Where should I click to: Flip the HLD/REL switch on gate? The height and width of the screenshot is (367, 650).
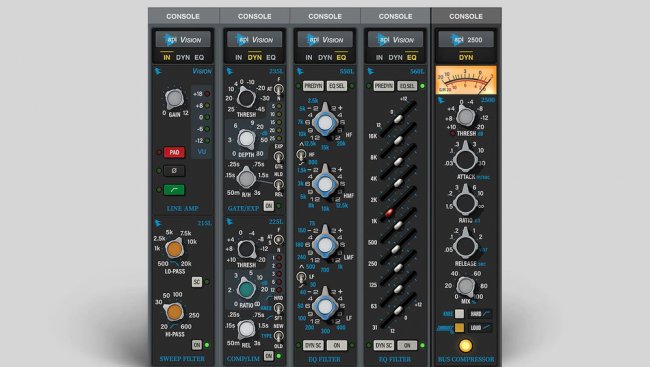pyautogui.click(x=279, y=184)
